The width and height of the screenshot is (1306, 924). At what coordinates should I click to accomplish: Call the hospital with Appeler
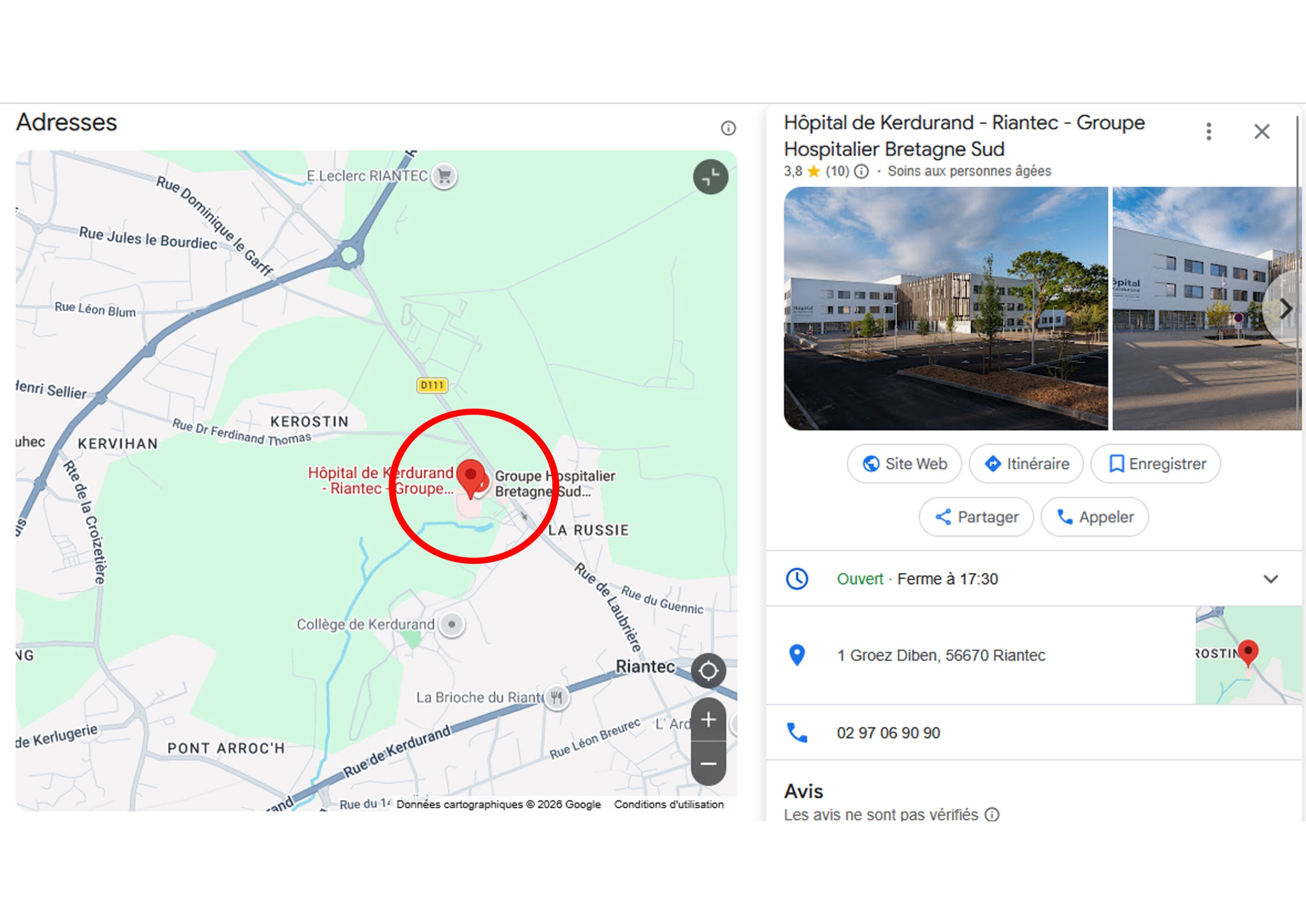pos(1094,517)
